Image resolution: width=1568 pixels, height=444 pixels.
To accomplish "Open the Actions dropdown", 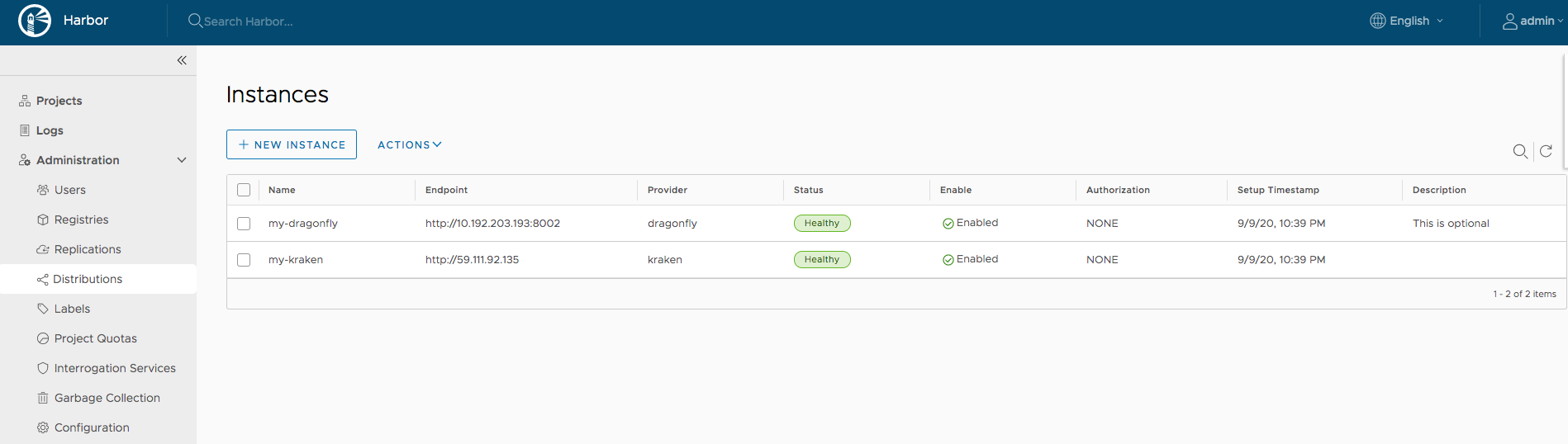I will click(x=409, y=144).
